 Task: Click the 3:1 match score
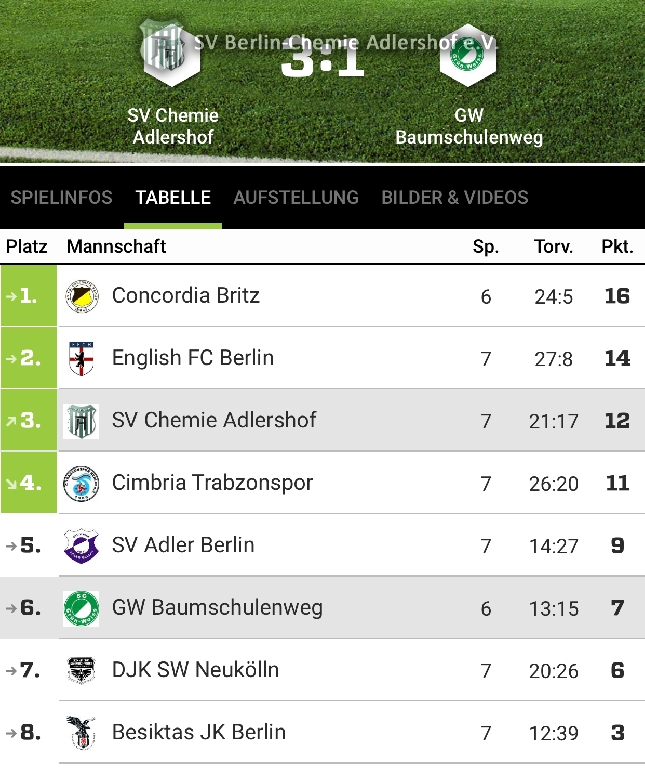[322, 60]
